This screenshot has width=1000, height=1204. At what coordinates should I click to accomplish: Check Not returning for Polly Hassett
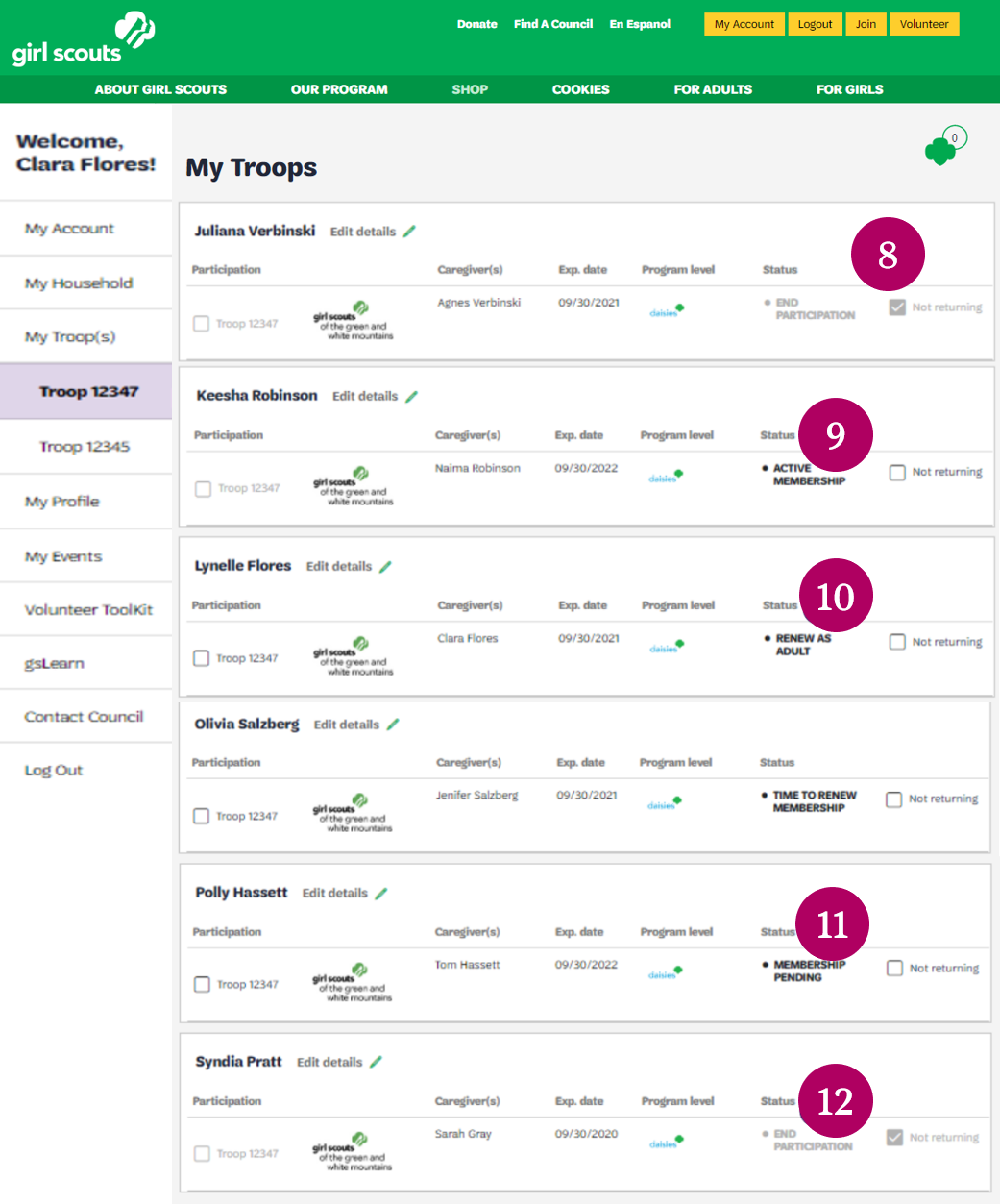point(894,969)
